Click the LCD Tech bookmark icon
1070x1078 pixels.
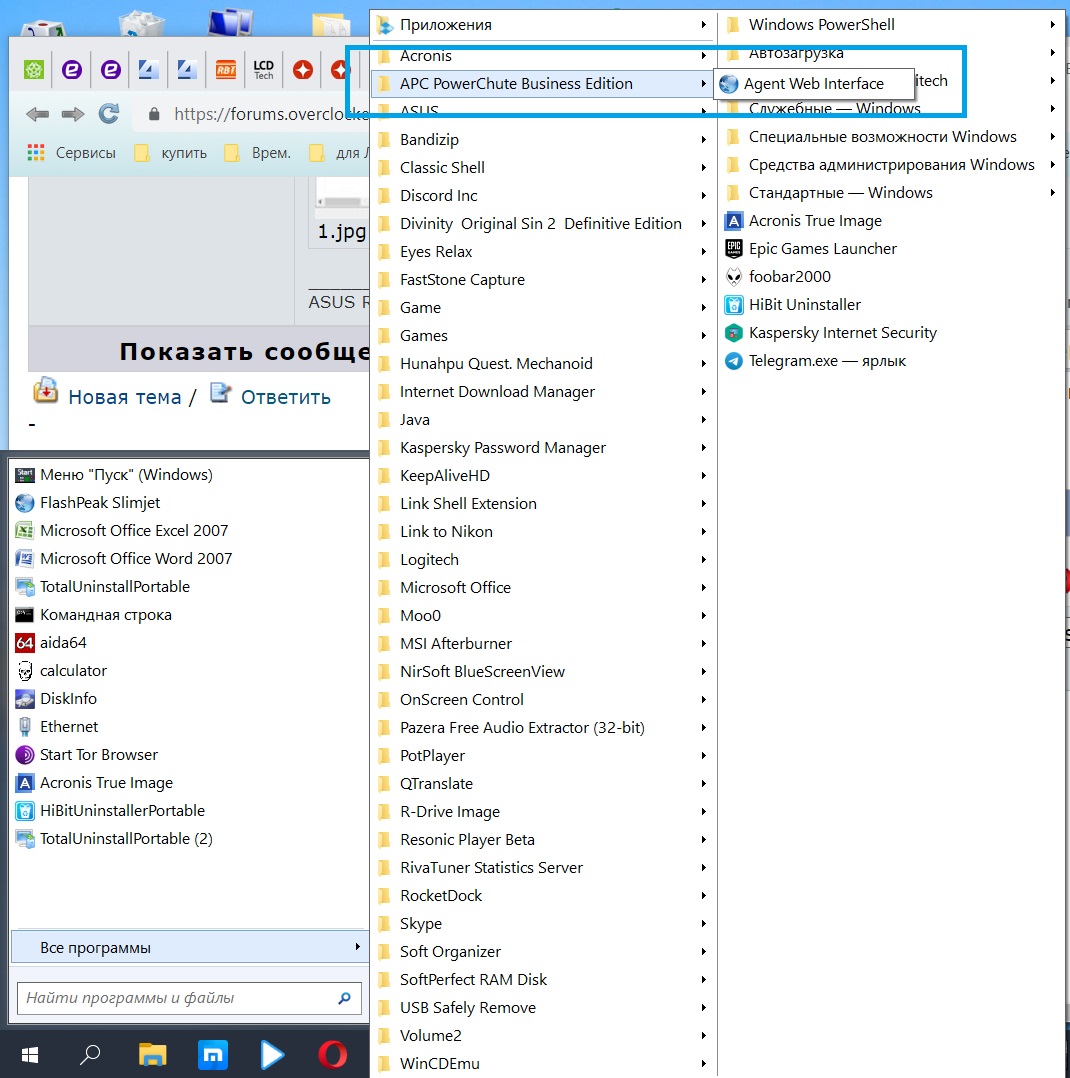(263, 69)
